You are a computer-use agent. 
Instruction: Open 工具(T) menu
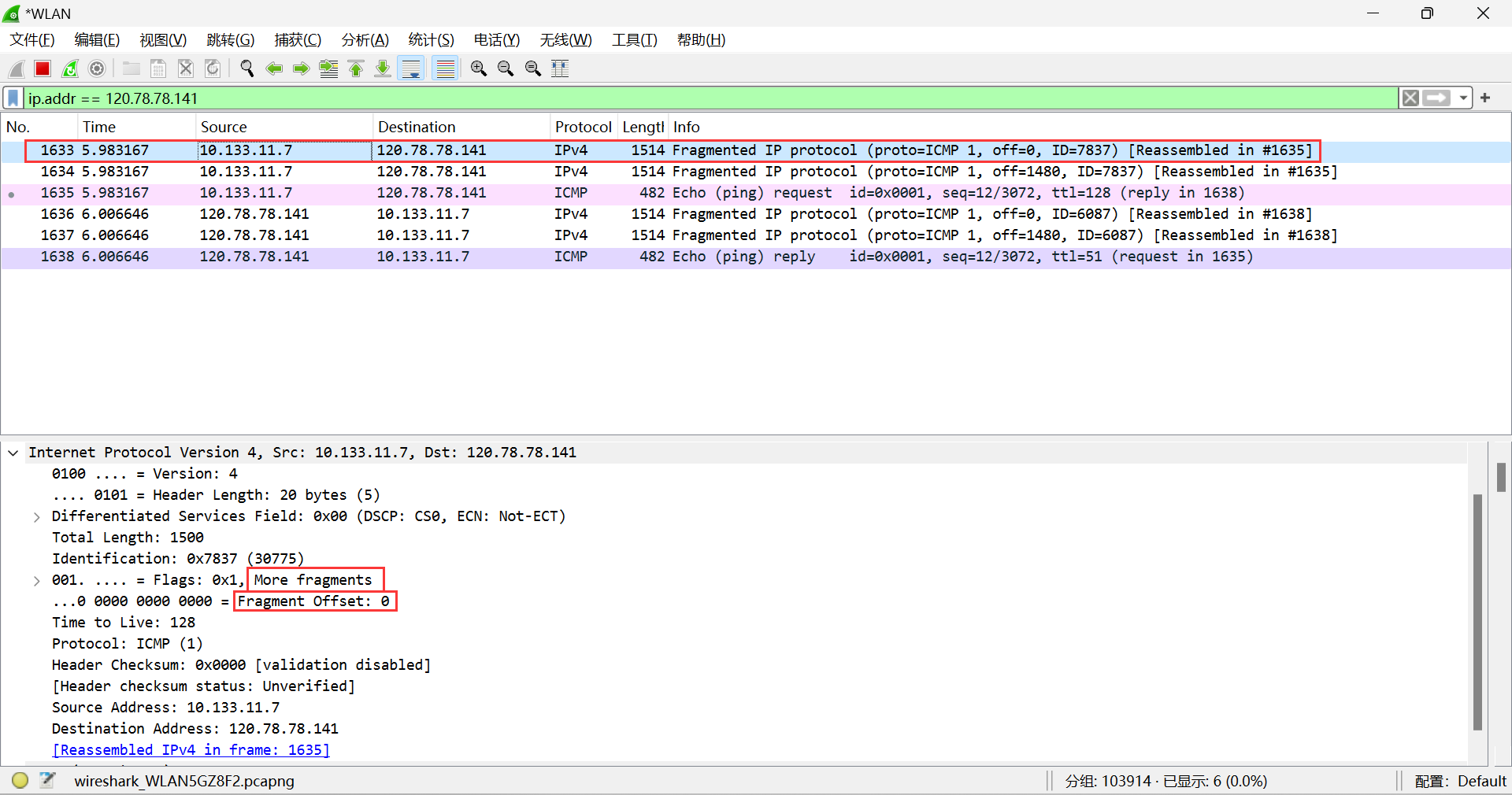click(635, 40)
